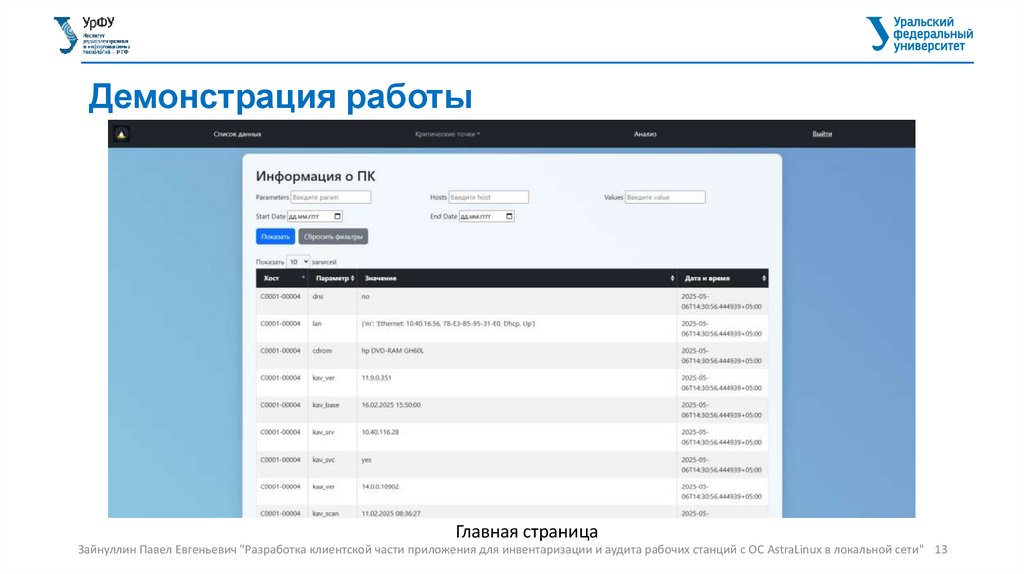The height and width of the screenshot is (574, 1024).
Task: Sort table by Параметр column arrow
Action: (353, 278)
